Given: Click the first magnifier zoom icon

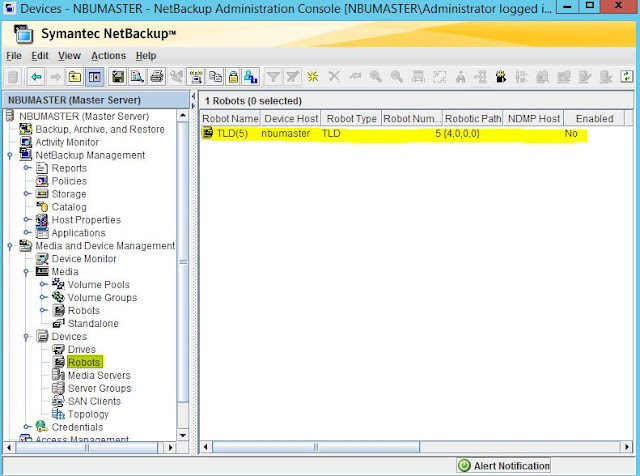Looking at the screenshot, I should point(376,77).
